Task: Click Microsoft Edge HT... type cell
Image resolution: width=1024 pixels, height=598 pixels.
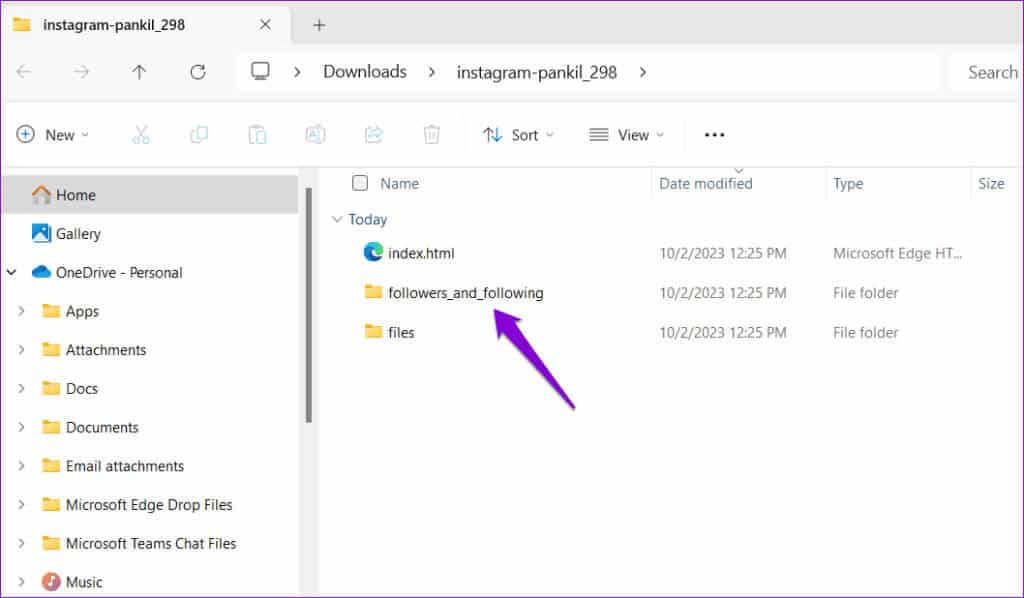Action: click(897, 253)
